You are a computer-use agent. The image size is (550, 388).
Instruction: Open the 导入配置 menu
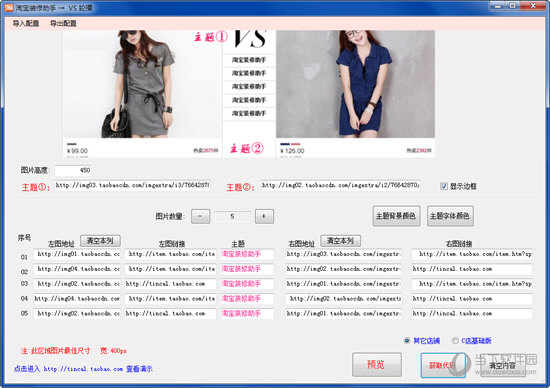click(26, 24)
